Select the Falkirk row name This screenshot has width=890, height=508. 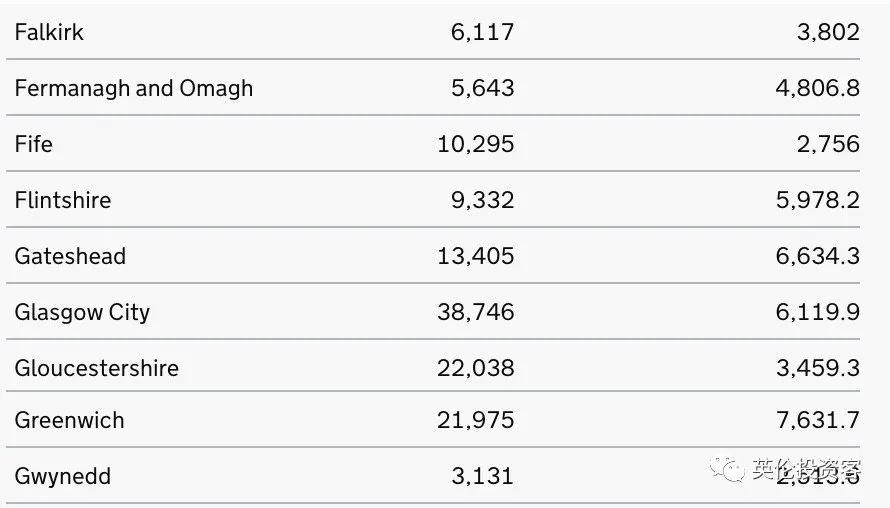49,32
